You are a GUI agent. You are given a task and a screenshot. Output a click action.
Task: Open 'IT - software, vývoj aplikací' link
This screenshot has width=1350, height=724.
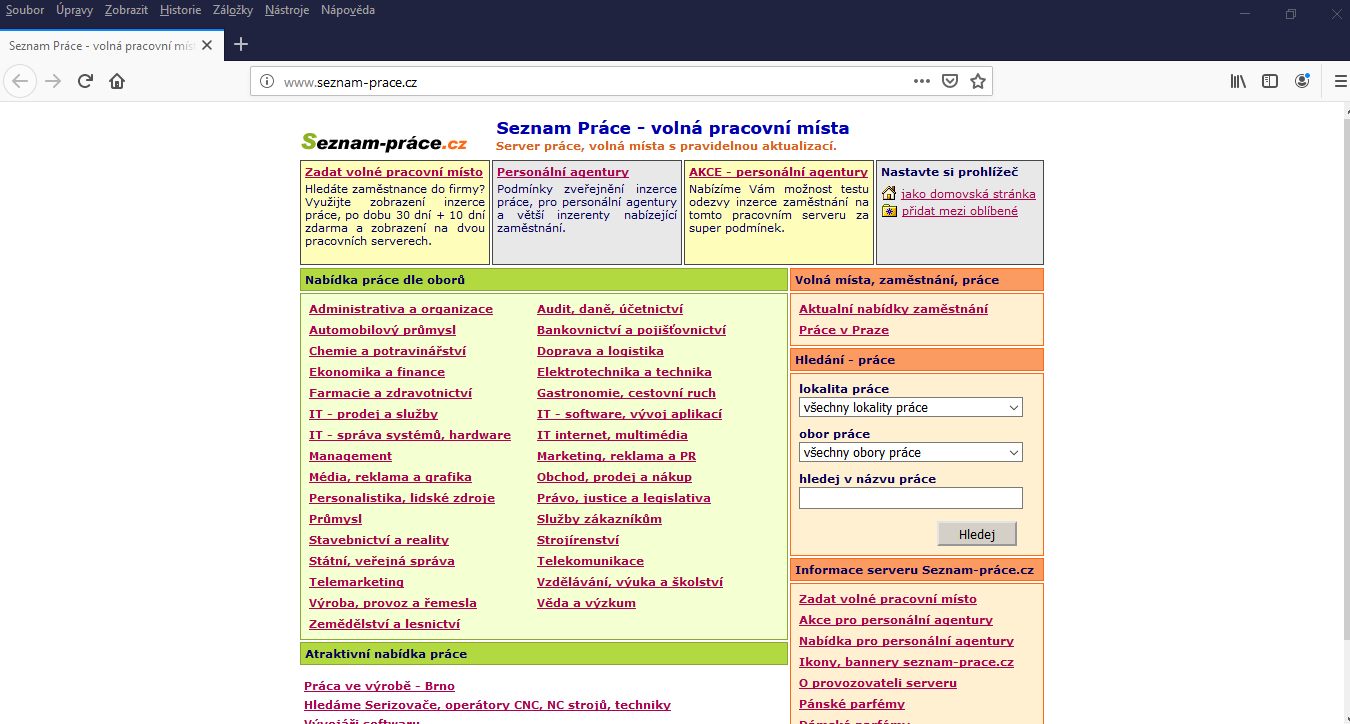click(x=629, y=414)
